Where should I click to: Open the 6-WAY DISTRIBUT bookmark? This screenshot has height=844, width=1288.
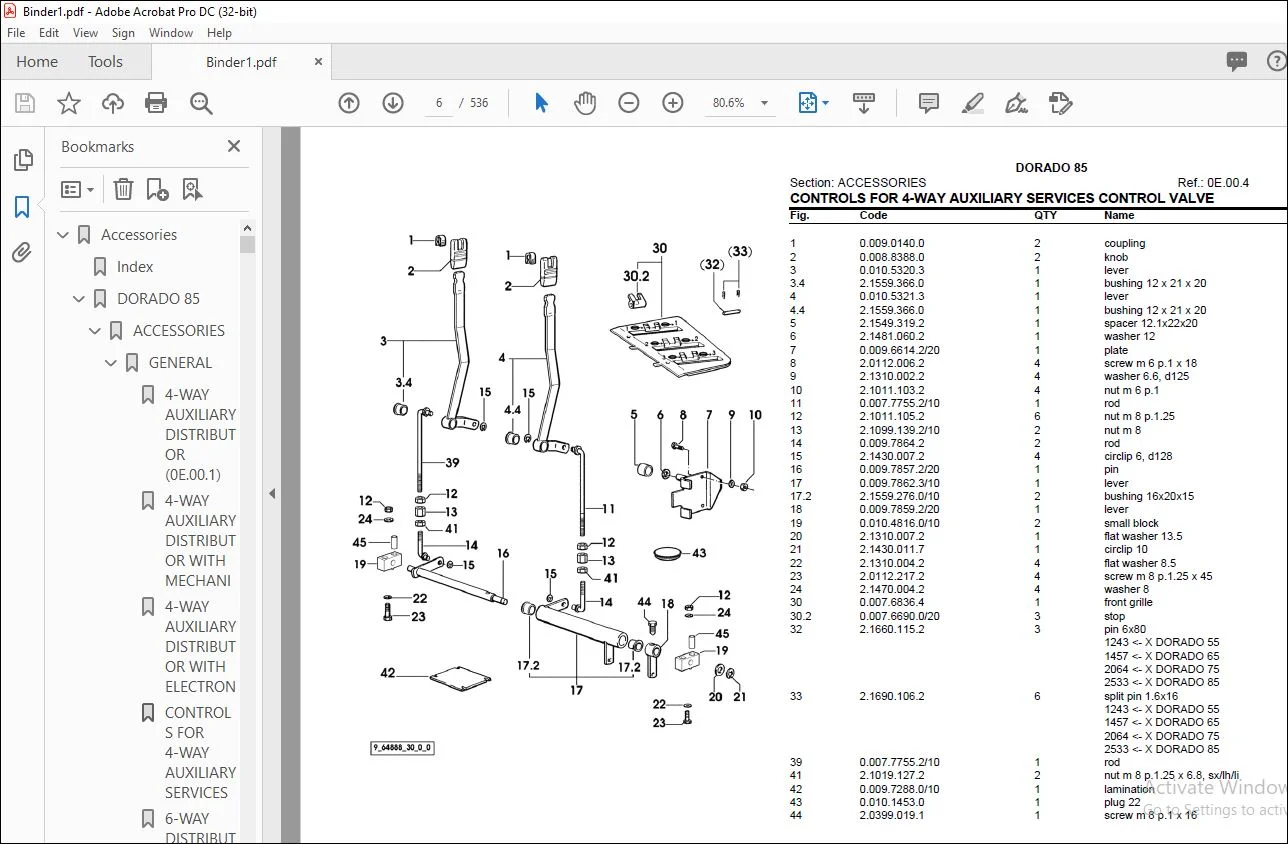201,827
